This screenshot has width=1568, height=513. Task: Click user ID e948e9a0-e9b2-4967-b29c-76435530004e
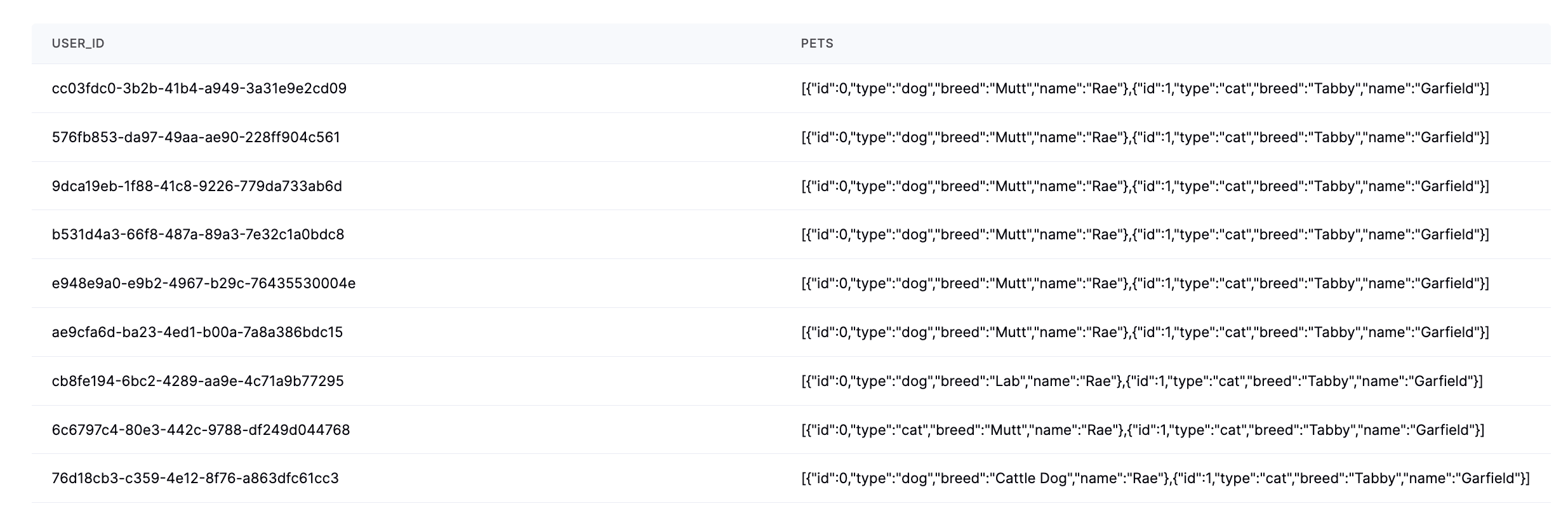tap(204, 283)
